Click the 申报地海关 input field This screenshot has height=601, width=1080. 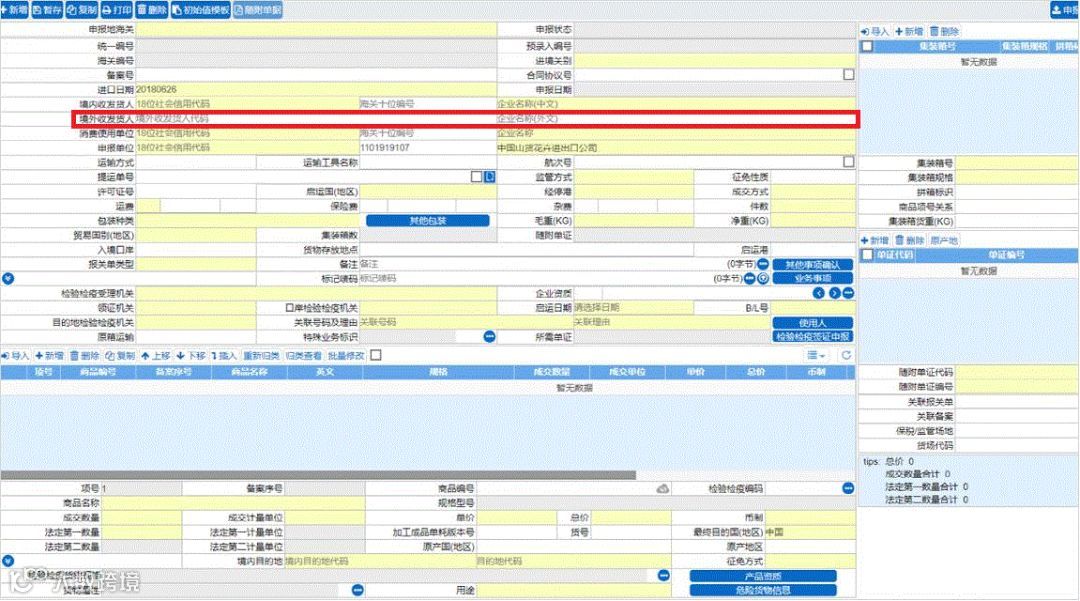tap(316, 30)
